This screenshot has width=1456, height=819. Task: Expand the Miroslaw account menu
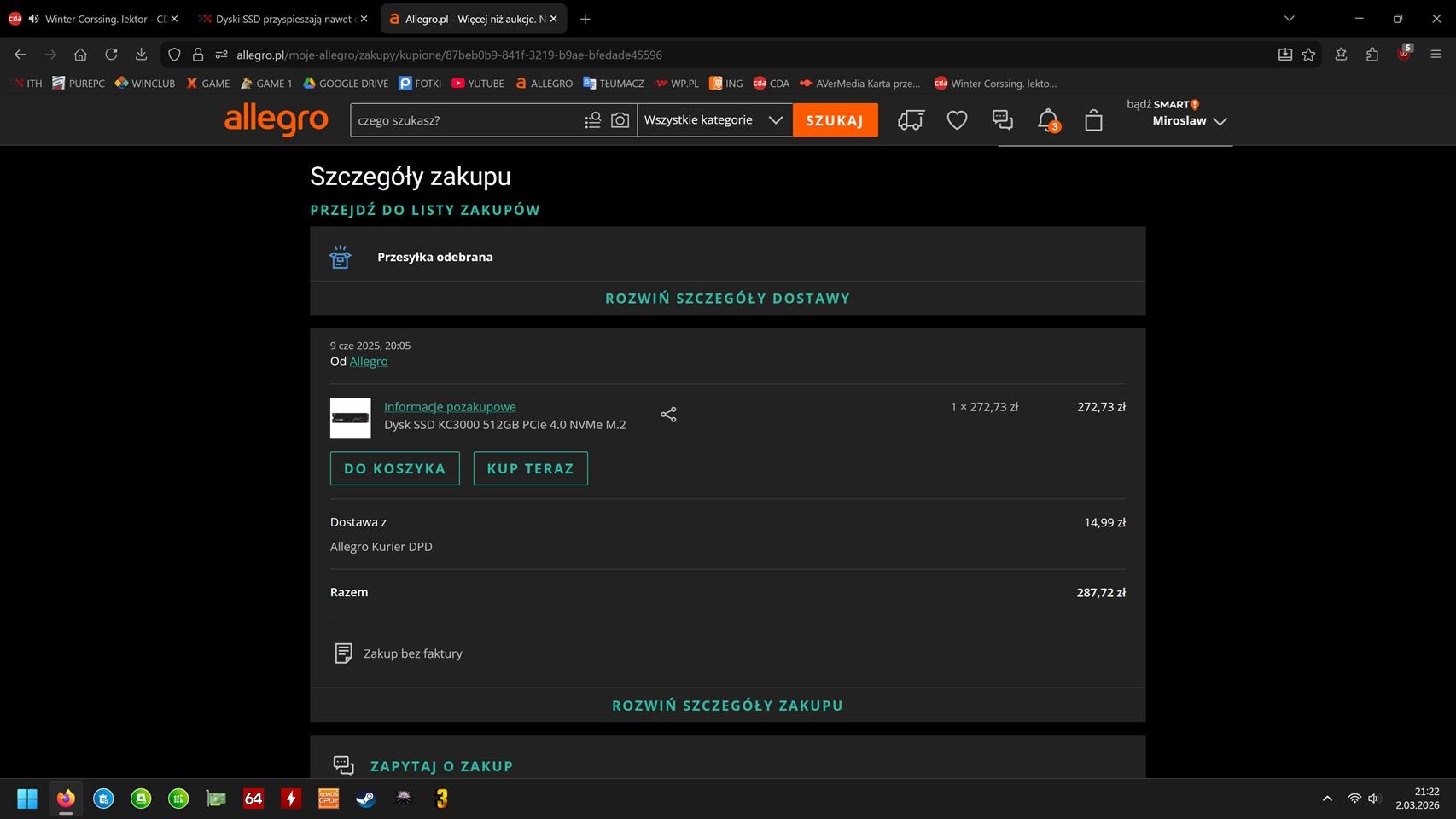[1189, 121]
